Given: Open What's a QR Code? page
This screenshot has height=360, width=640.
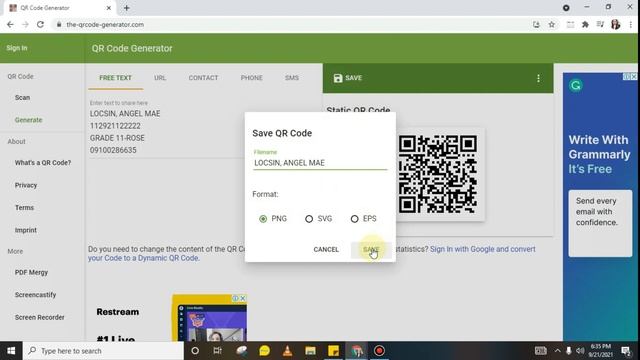Looking at the screenshot, I should (x=43, y=163).
